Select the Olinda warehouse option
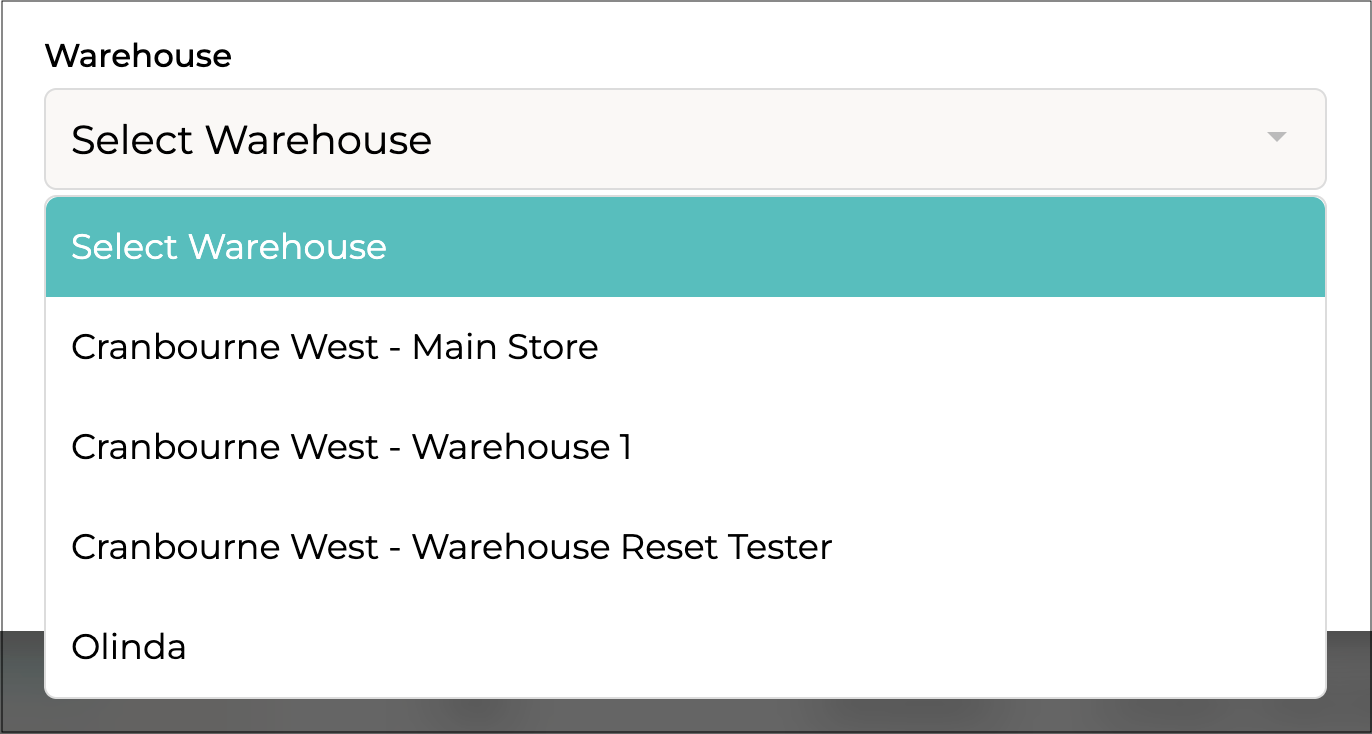 [x=129, y=647]
